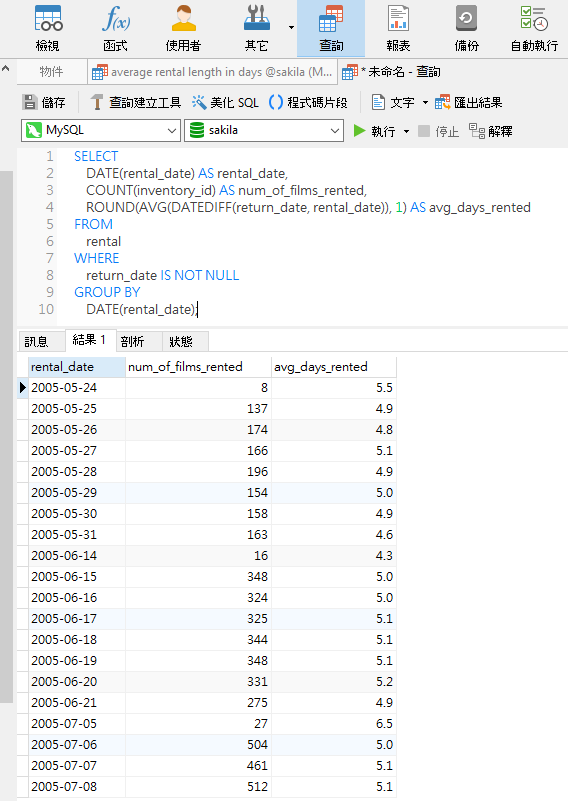
Task: Click the 停止 (Stop) button
Action: pyautogui.click(x=438, y=131)
